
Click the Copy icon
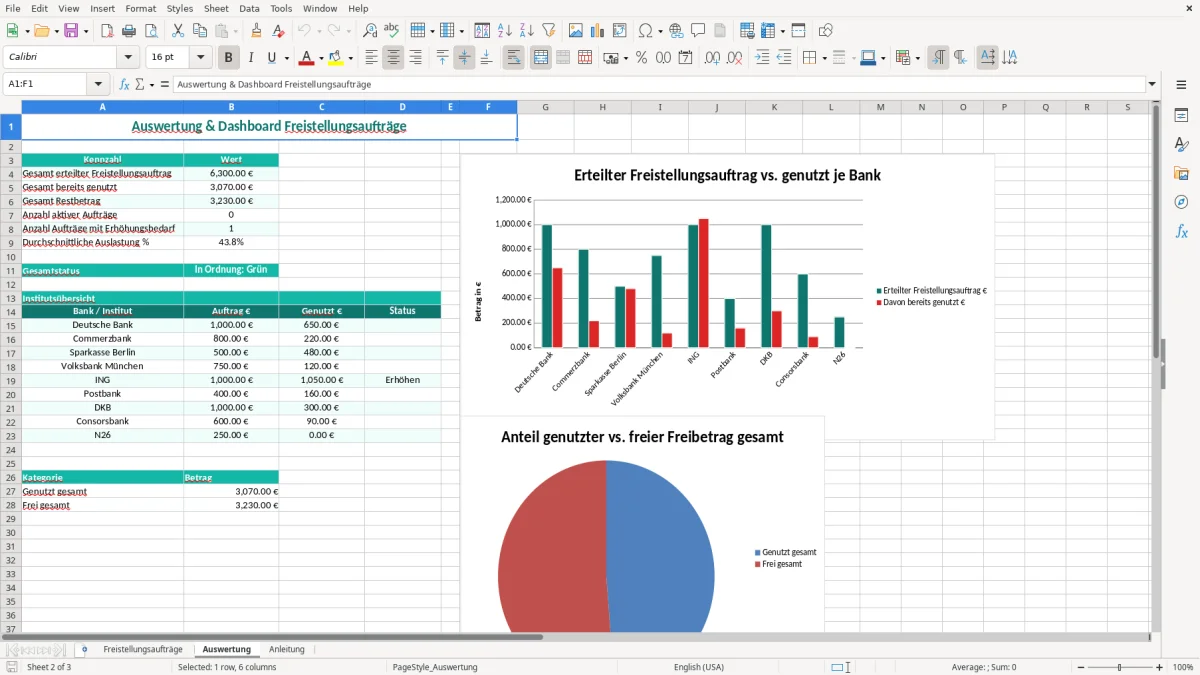click(198, 31)
